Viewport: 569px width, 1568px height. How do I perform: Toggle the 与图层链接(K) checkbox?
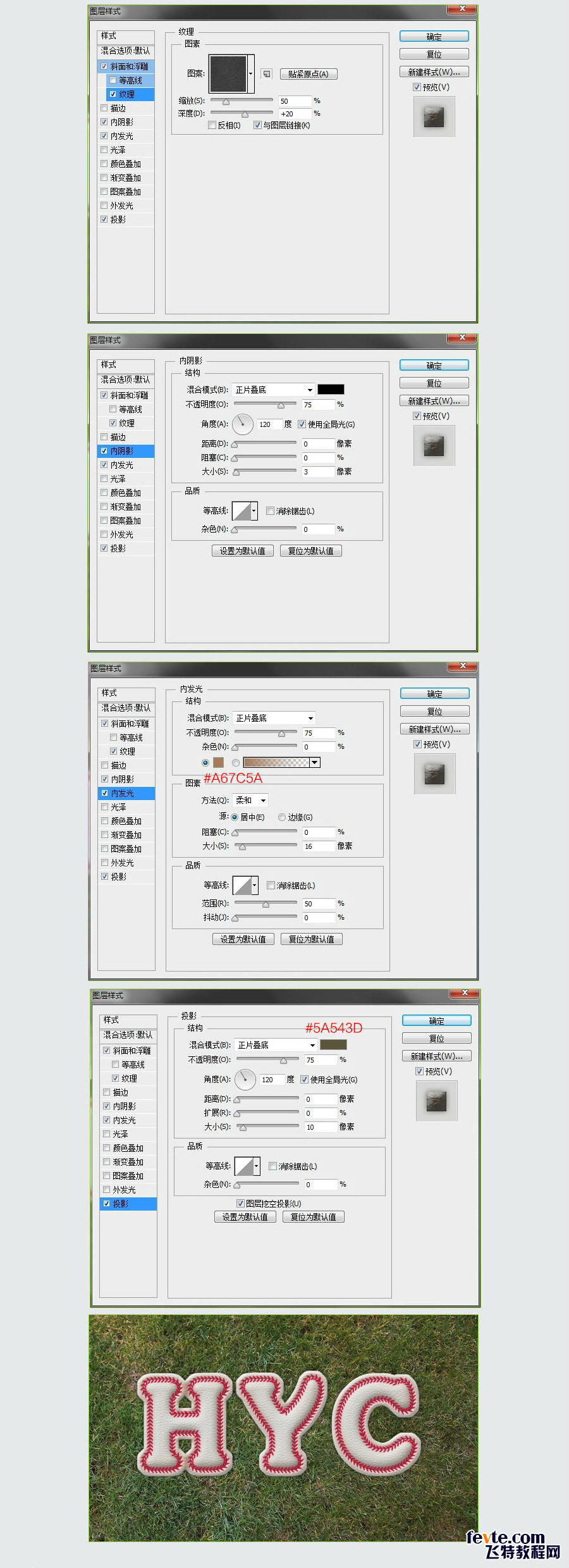coord(257,125)
